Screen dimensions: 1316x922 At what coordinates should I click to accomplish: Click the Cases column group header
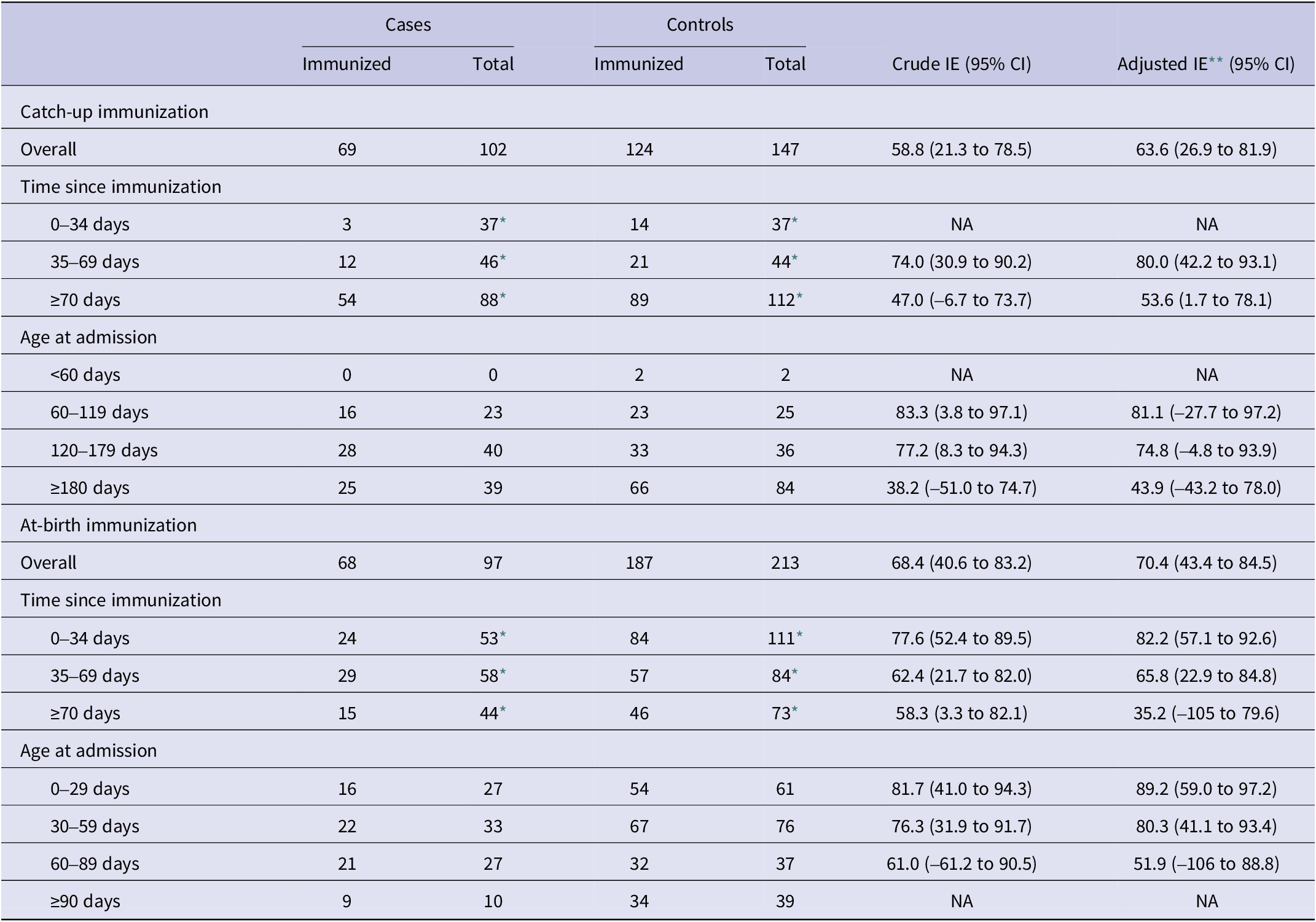click(408, 25)
